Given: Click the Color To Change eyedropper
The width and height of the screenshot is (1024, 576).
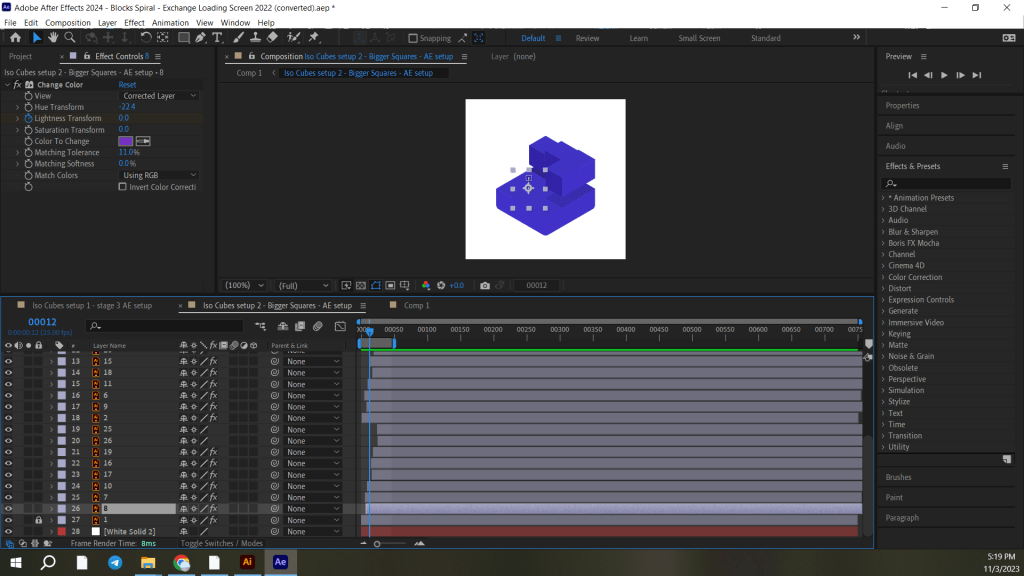Looking at the screenshot, I should pos(143,141).
